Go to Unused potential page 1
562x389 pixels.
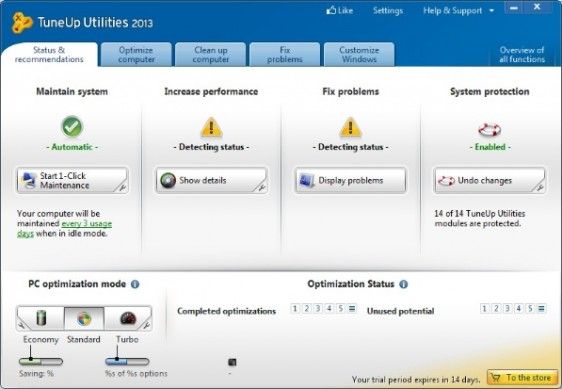point(484,308)
